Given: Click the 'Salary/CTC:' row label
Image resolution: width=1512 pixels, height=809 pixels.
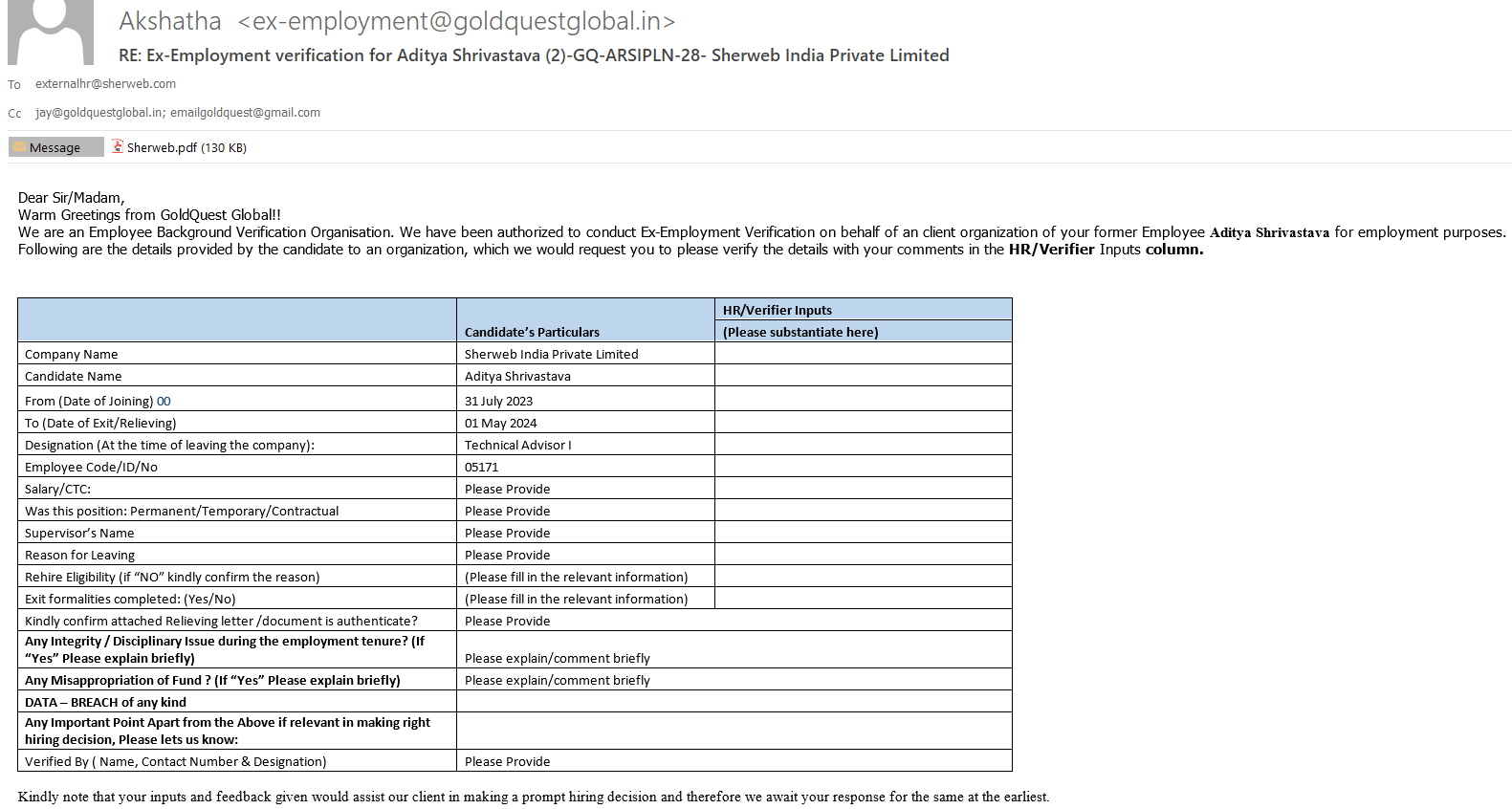Looking at the screenshot, I should click(57, 489).
